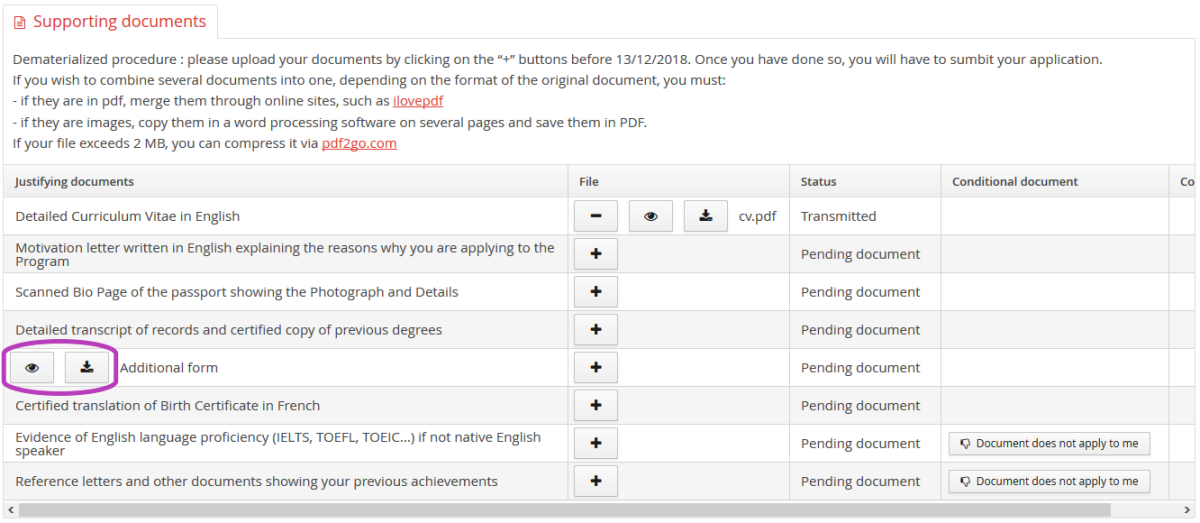1200x523 pixels.
Task: View the Additional form template
Action: pyautogui.click(x=32, y=368)
